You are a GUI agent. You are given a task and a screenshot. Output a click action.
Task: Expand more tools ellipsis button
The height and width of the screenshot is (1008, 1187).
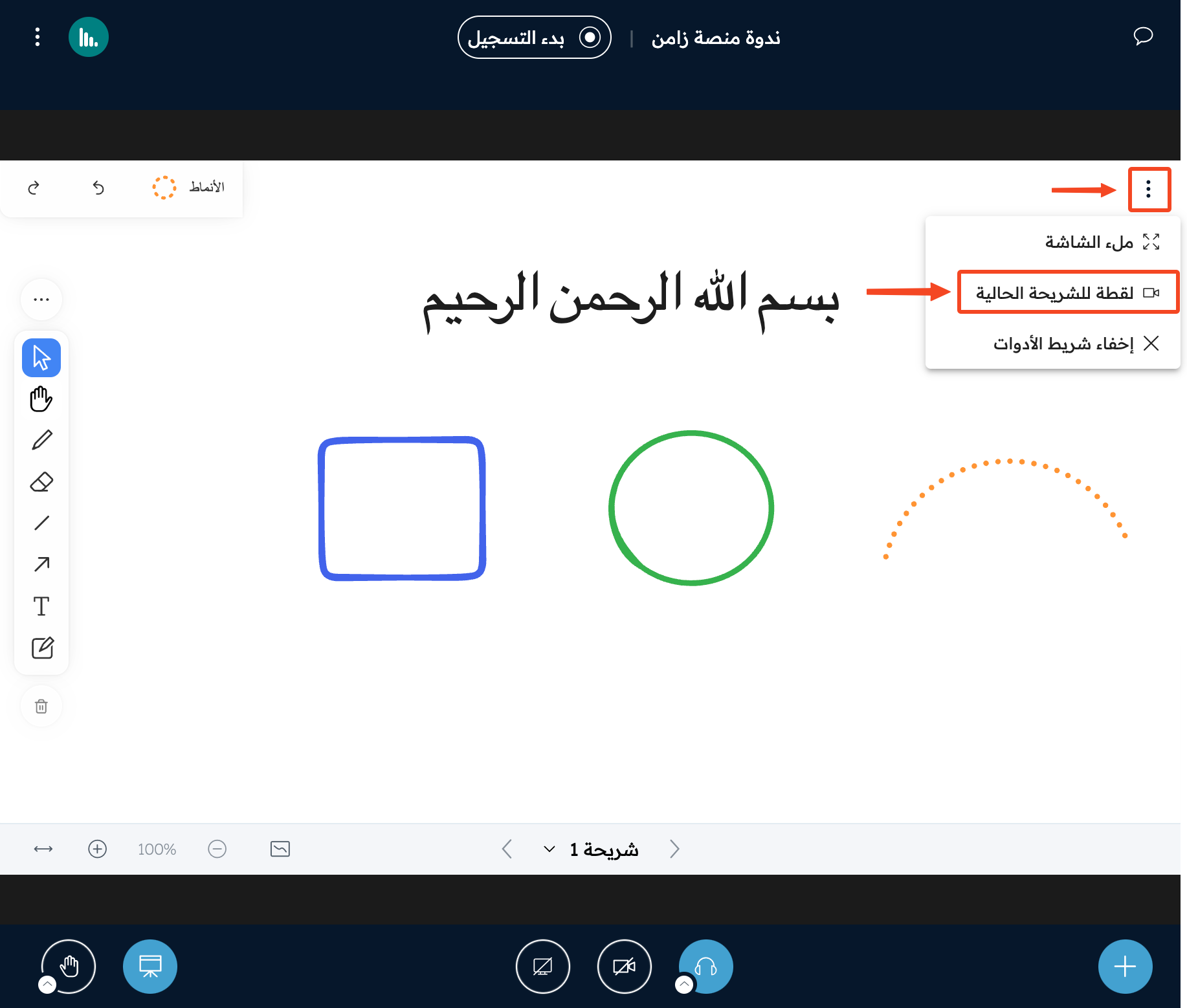pos(41,300)
